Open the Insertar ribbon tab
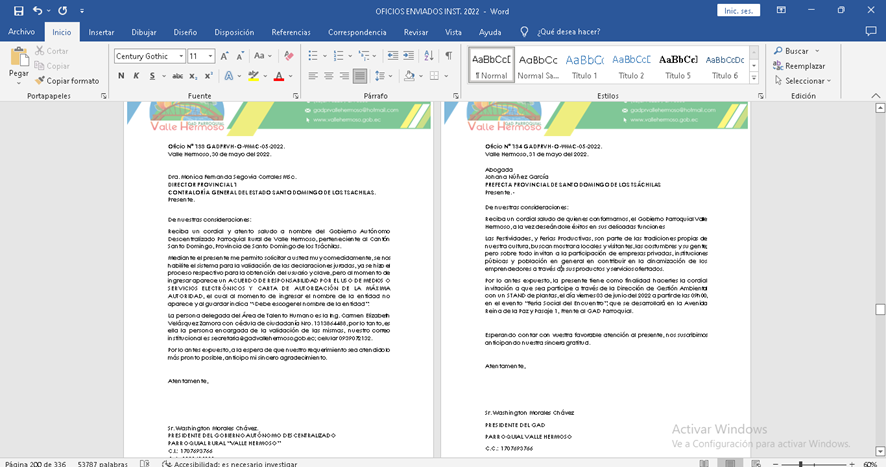Image resolution: width=886 pixels, height=467 pixels. pyautogui.click(x=101, y=32)
